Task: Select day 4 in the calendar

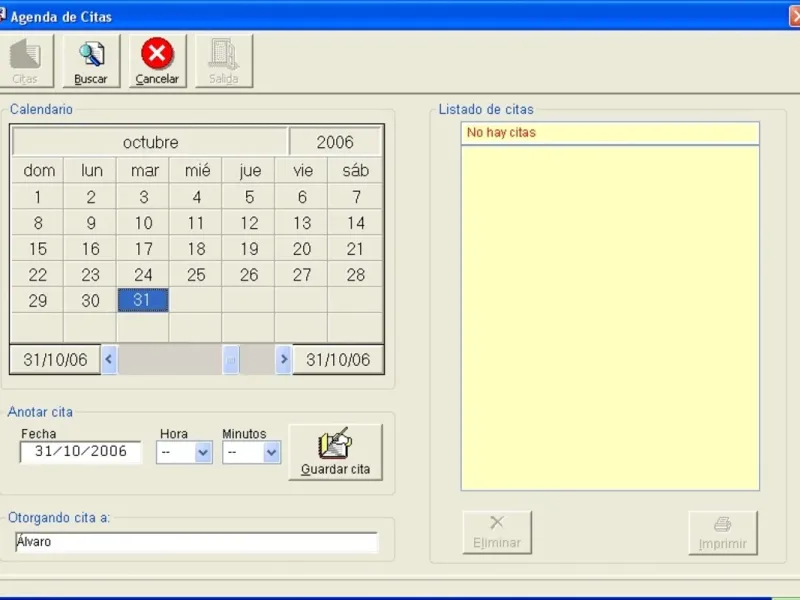Action: point(196,196)
